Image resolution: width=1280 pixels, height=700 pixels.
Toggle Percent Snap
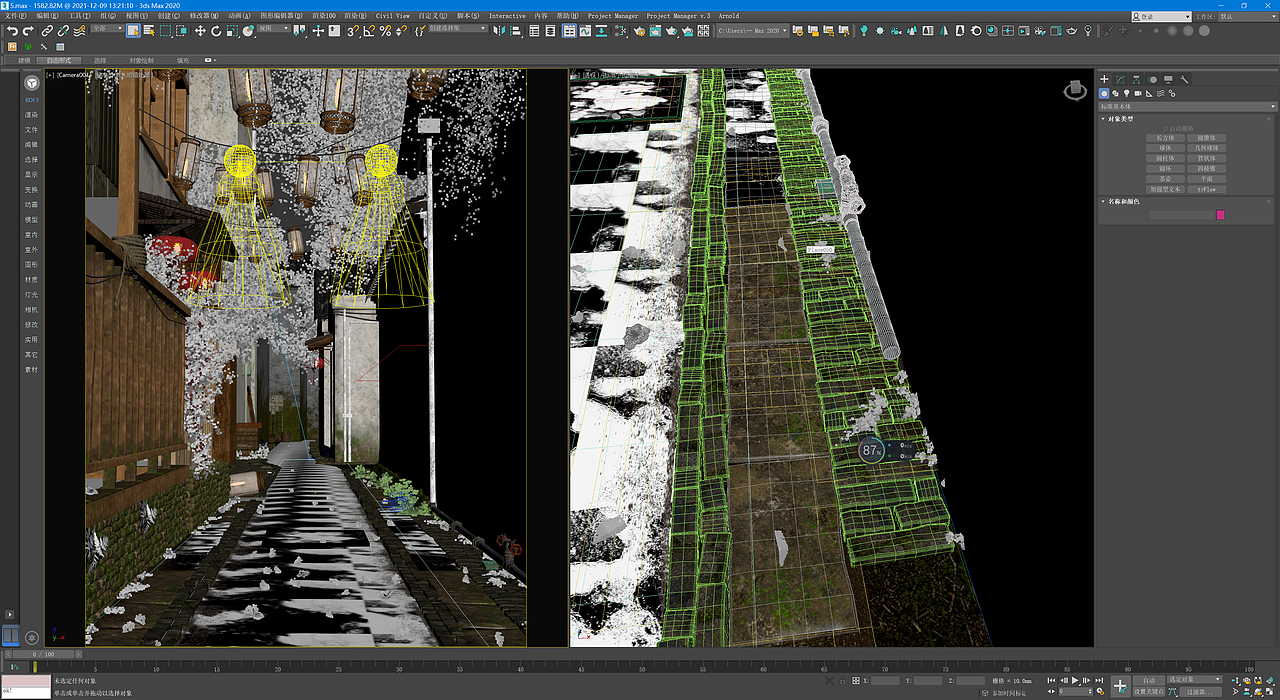click(x=385, y=31)
